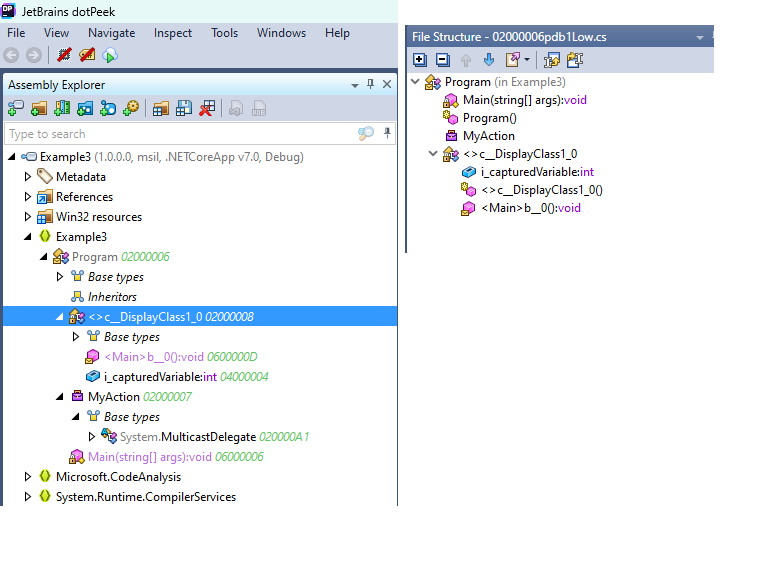Viewport: 784px width, 574px height.
Task: Open File Structure window options dropdown
Action: click(x=700, y=38)
